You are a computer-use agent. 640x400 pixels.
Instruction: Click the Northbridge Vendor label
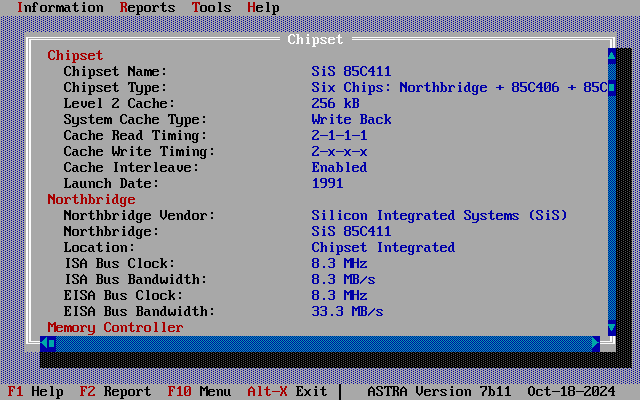click(x=139, y=215)
